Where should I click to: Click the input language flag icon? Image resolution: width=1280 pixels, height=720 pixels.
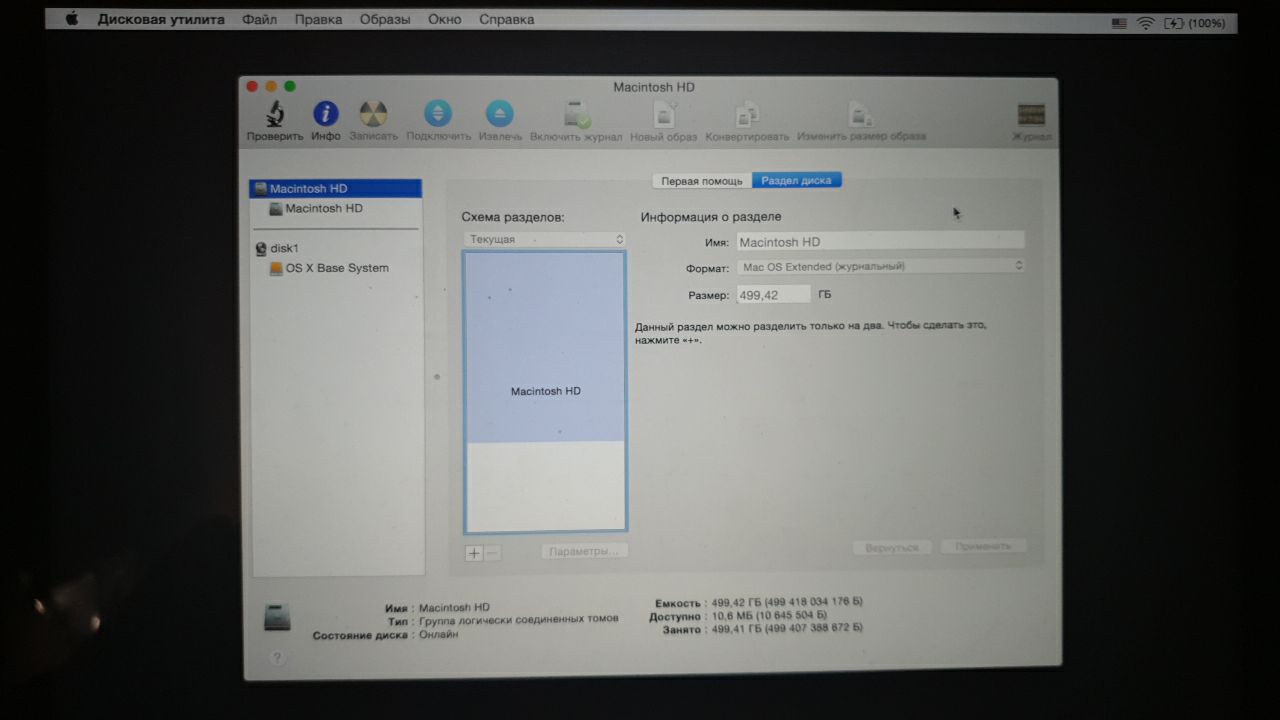pos(1119,22)
